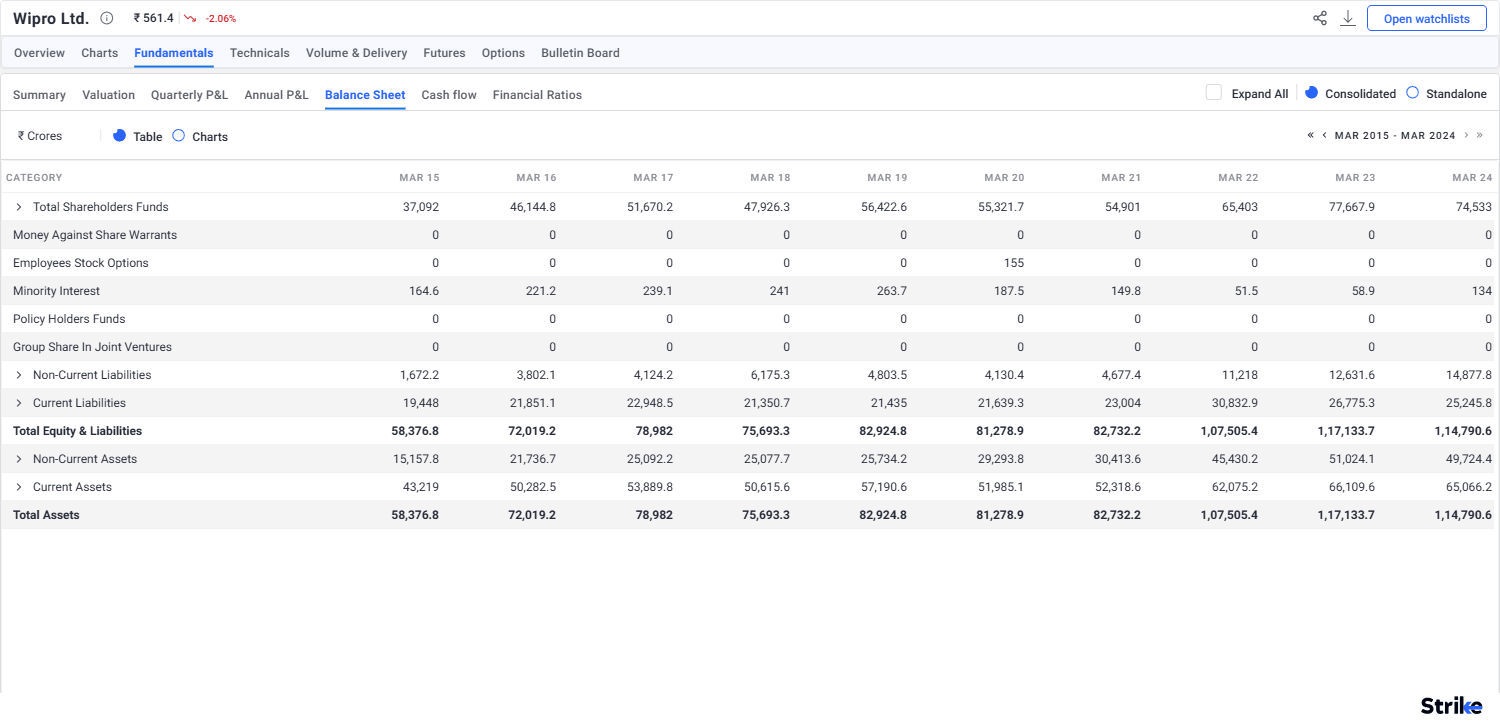This screenshot has height=728, width=1500.
Task: Go to the Valuation sub-tab
Action: click(x=108, y=95)
